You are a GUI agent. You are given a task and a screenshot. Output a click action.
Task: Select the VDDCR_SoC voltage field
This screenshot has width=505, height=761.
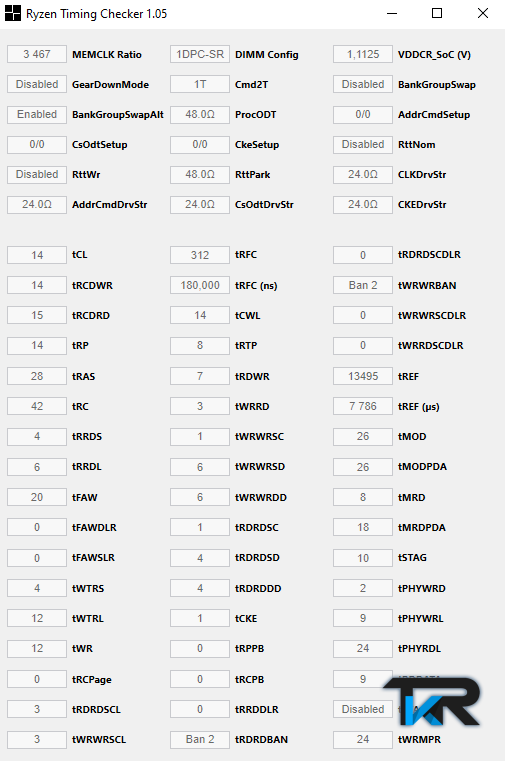[363, 54]
